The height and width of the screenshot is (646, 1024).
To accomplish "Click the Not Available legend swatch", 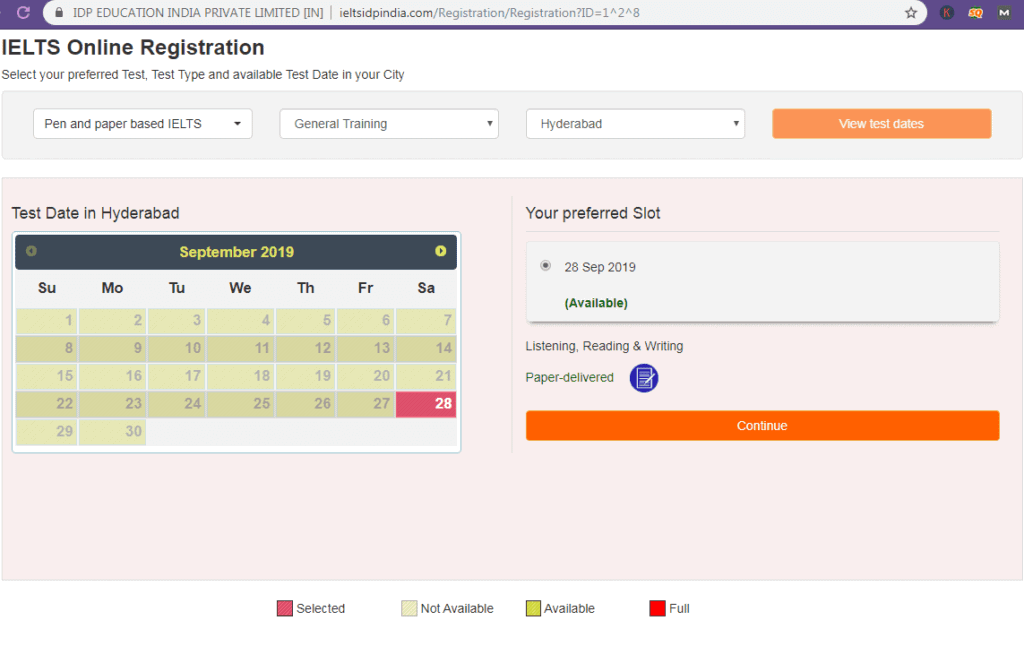I will pos(409,608).
